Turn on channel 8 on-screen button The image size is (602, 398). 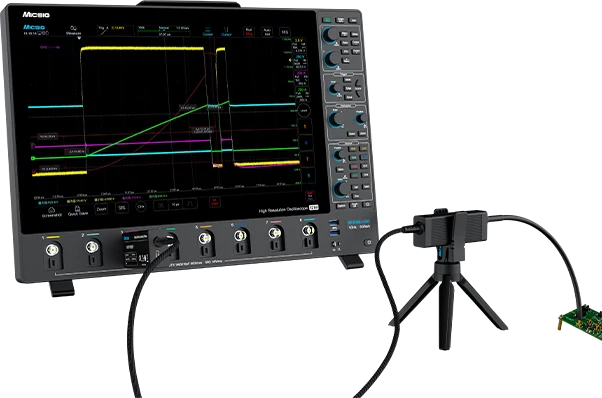tap(308, 175)
